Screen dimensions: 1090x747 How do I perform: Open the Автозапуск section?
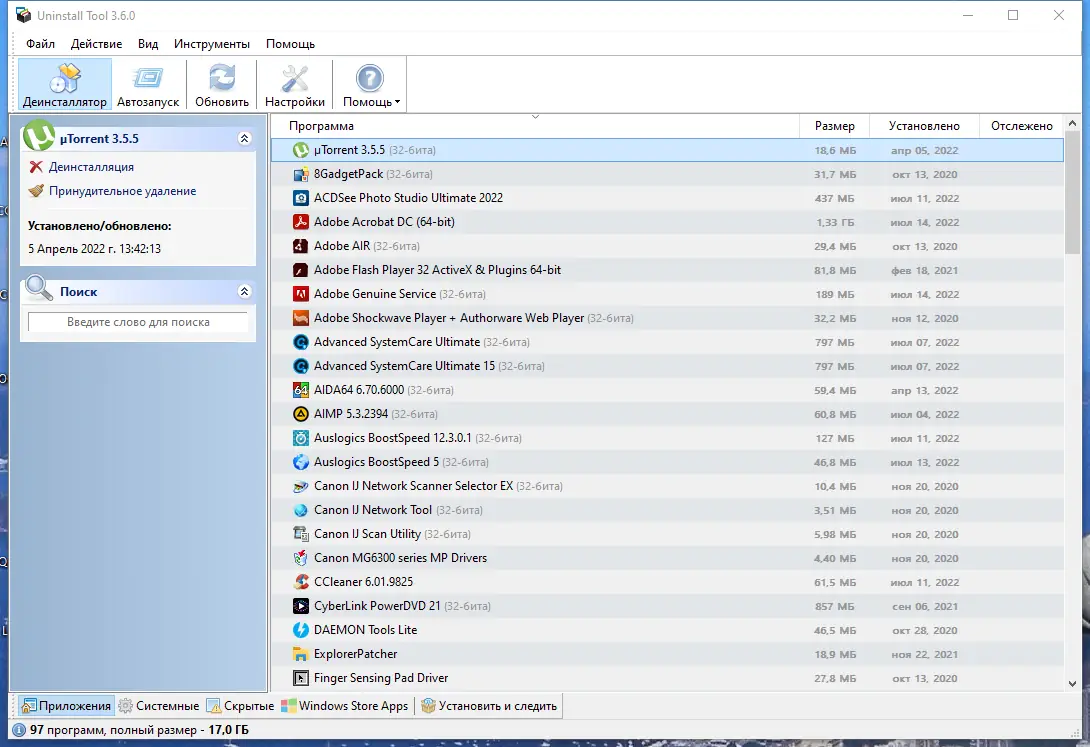[x=148, y=84]
